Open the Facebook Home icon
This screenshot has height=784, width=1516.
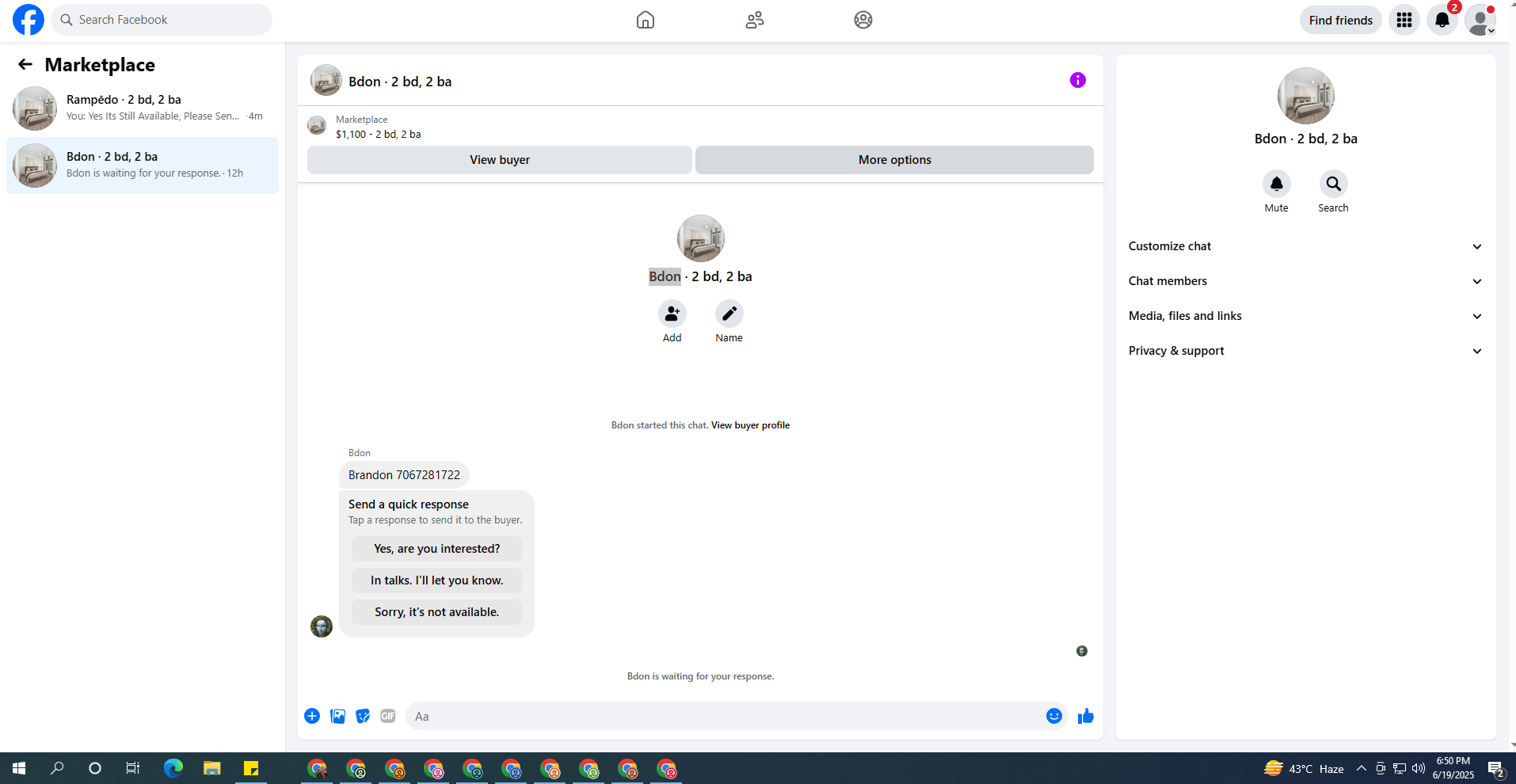tap(646, 20)
